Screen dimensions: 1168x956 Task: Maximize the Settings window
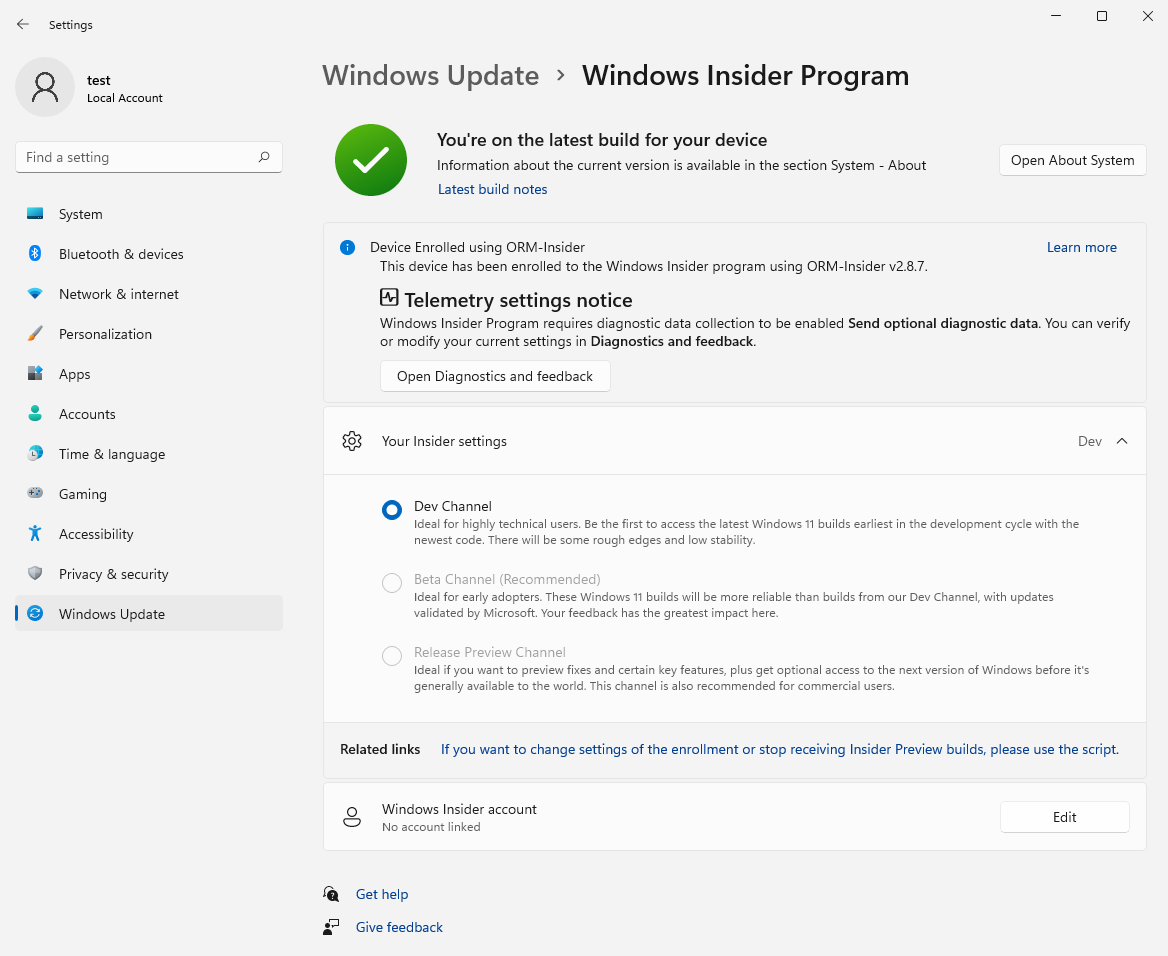point(1102,16)
